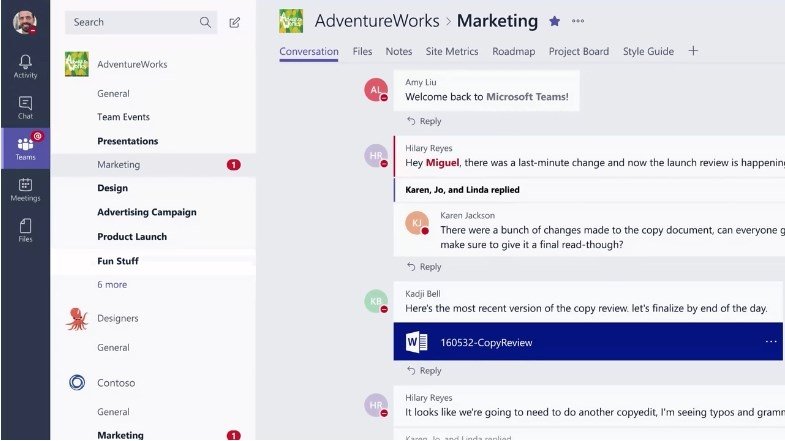Select the General channel under AdventureWorks

click(x=113, y=94)
